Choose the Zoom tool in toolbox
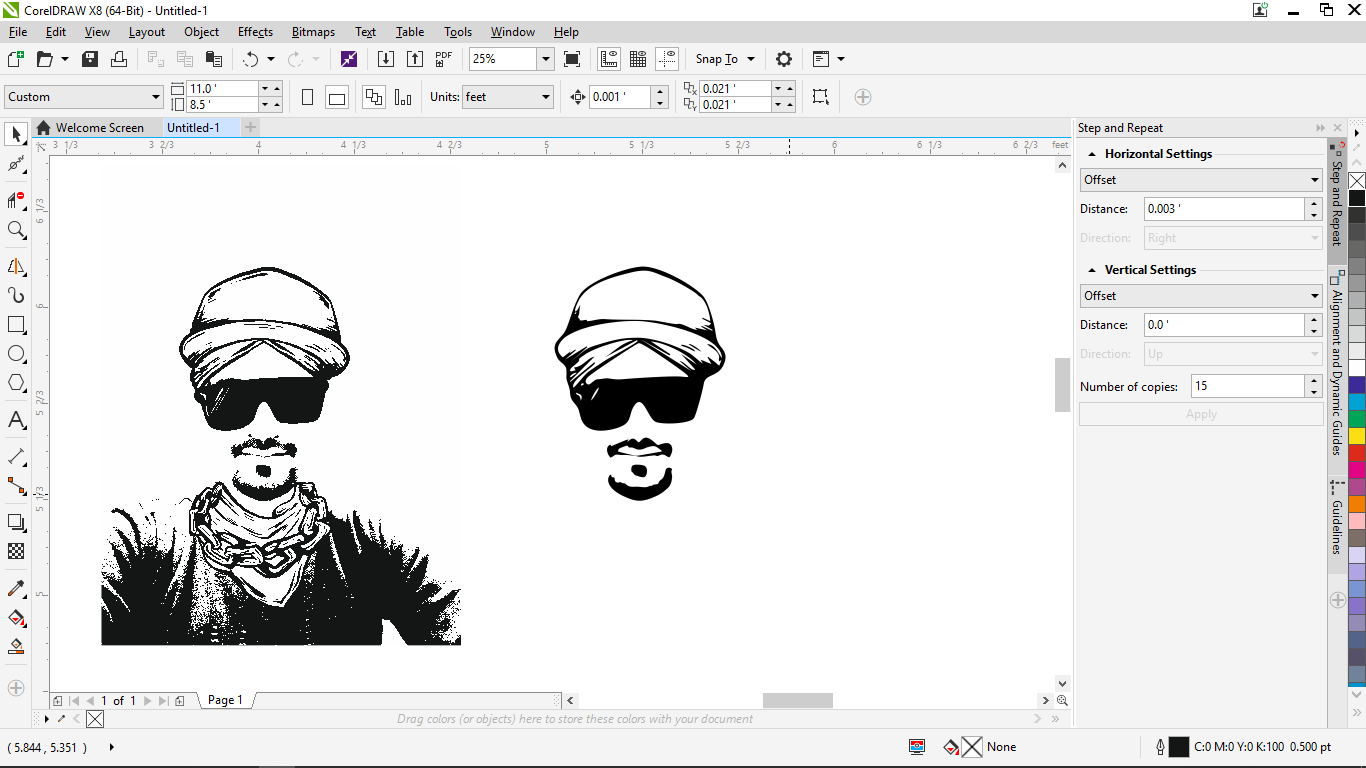This screenshot has width=1366, height=768. click(16, 230)
